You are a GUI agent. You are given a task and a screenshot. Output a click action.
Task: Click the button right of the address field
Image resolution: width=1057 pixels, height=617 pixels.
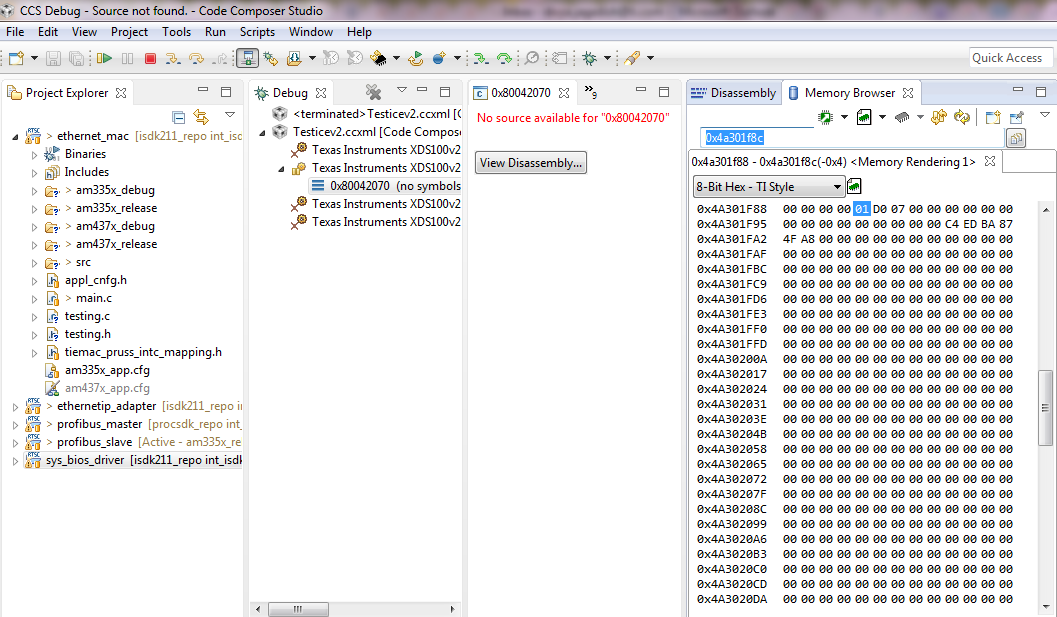tap(1016, 138)
